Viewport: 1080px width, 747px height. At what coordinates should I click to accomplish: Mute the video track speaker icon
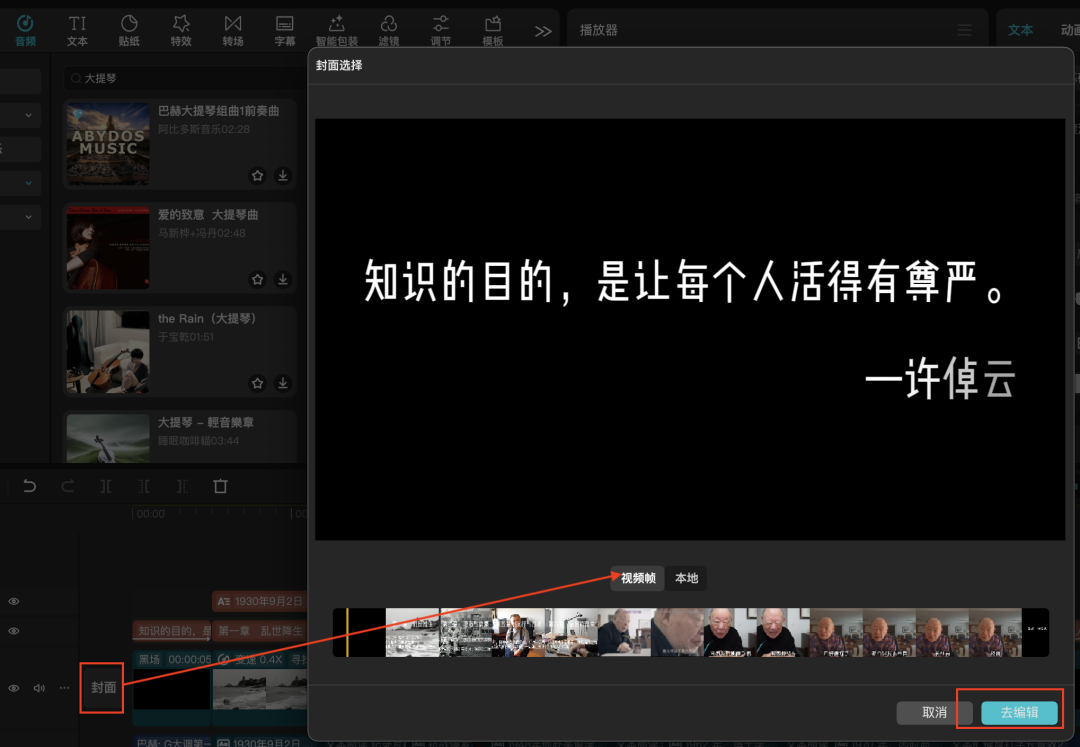(x=39, y=688)
